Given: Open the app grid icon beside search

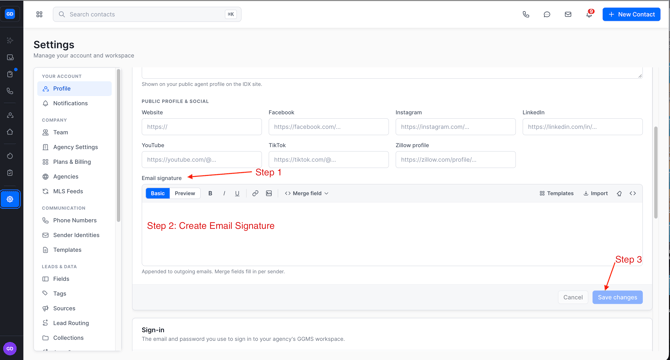Looking at the screenshot, I should [39, 14].
